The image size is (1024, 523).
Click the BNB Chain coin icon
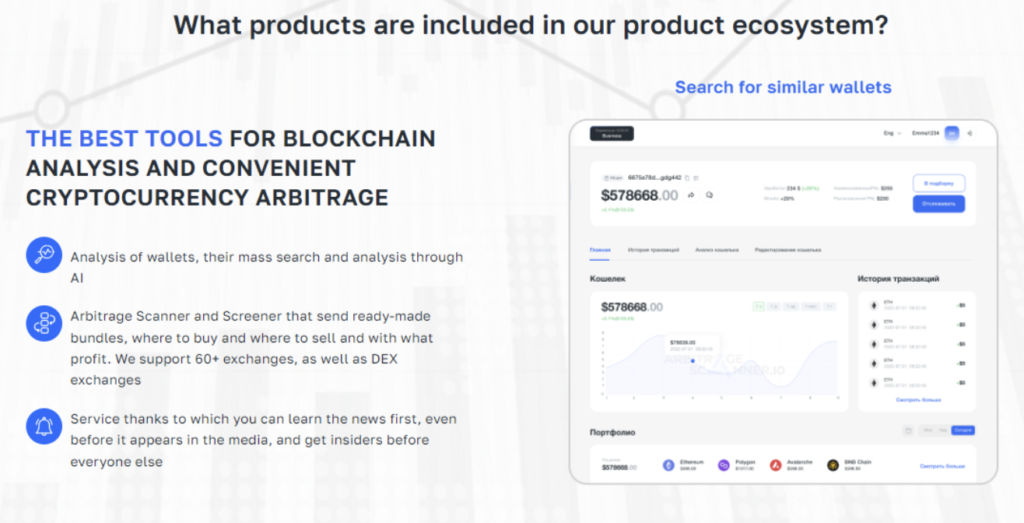833,465
